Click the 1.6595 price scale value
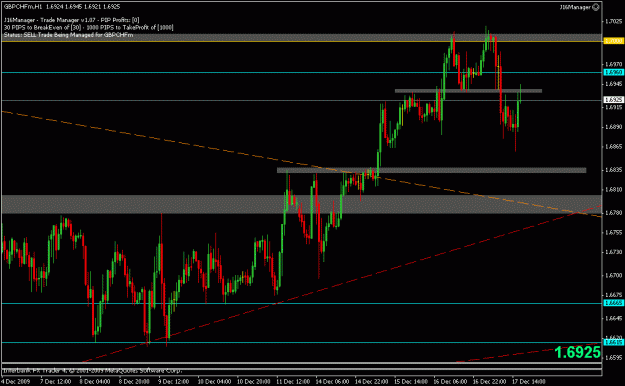Image resolution: width=625 pixels, height=386 pixels. (x=614, y=358)
